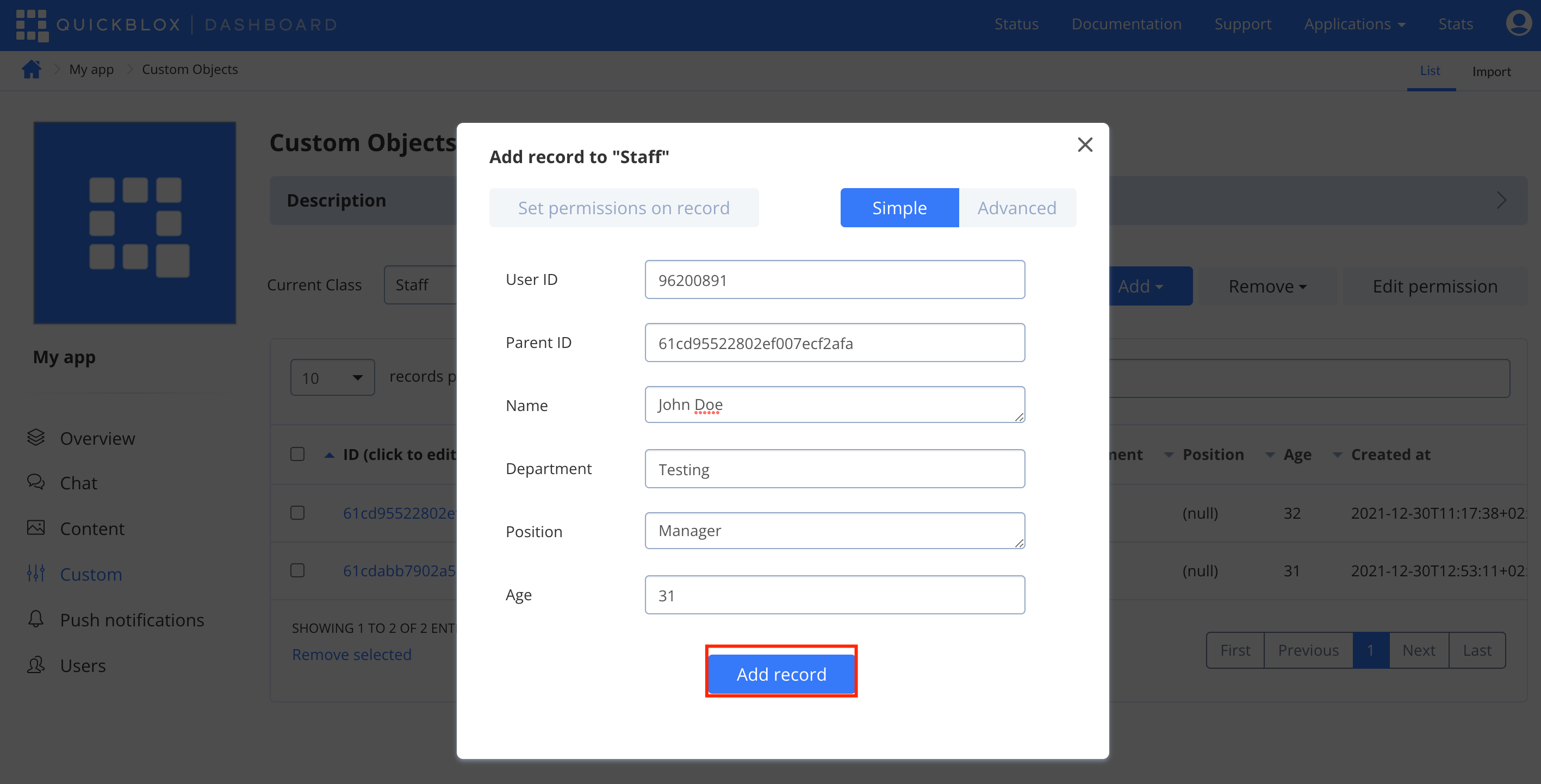Go to the Content section icon
1541x784 pixels.
[36, 527]
